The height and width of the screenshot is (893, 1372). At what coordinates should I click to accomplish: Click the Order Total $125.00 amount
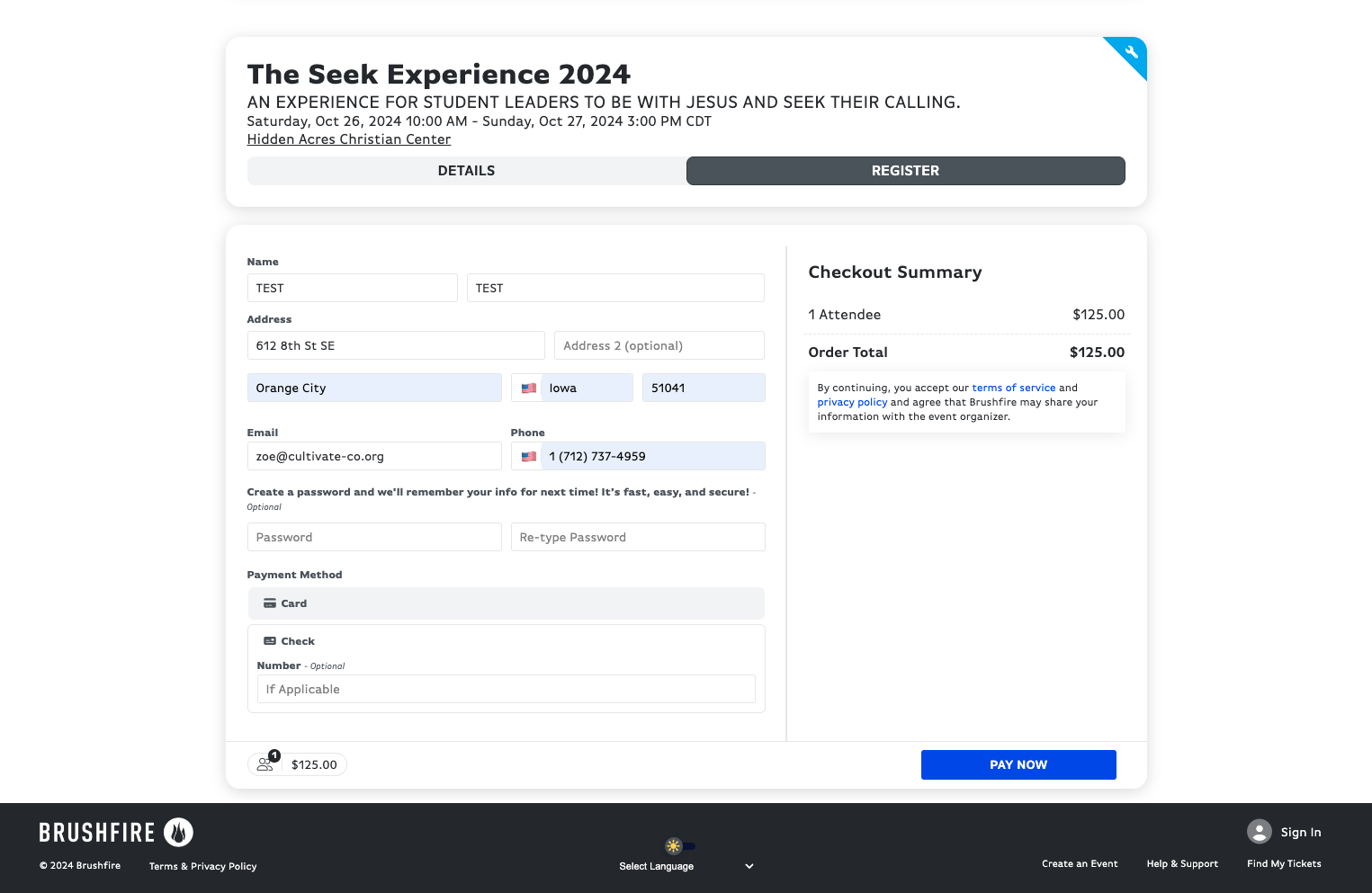click(x=1097, y=353)
